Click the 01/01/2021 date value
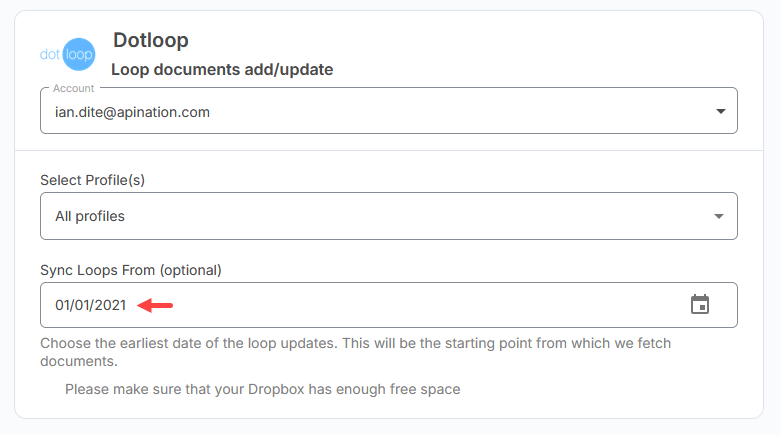The width and height of the screenshot is (781, 435). [x=90, y=305]
